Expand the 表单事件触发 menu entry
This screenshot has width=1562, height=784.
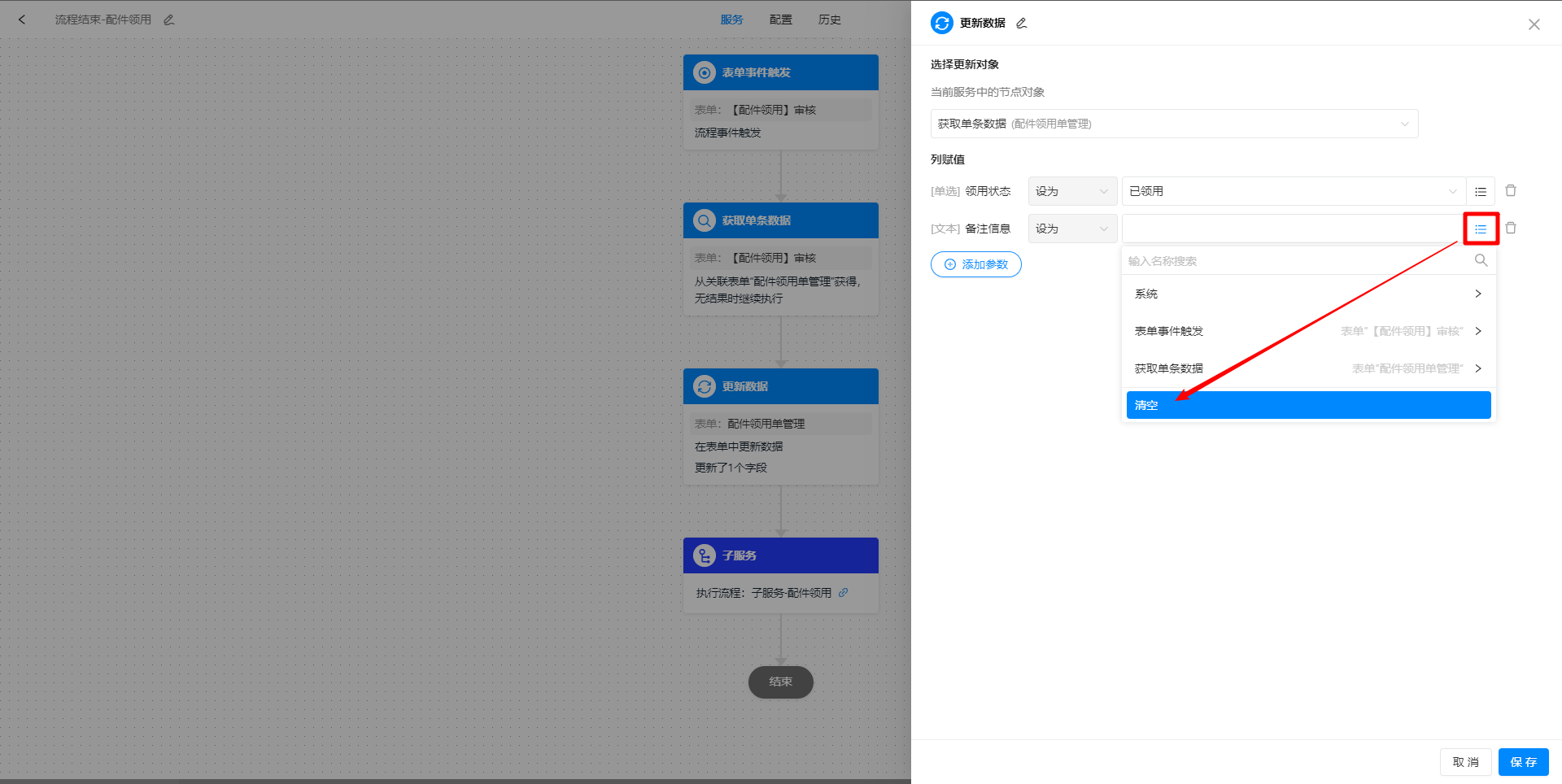pos(1307,332)
